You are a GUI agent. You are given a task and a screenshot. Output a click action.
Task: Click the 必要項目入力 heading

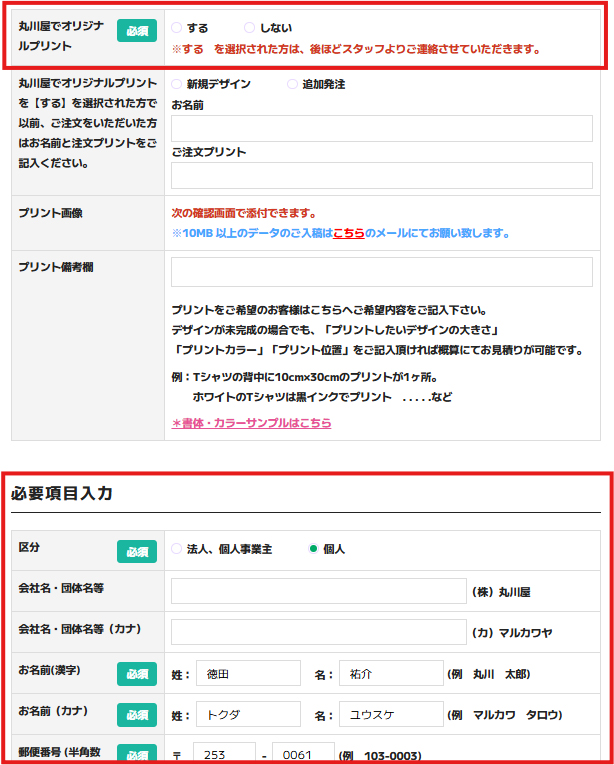pyautogui.click(x=62, y=493)
